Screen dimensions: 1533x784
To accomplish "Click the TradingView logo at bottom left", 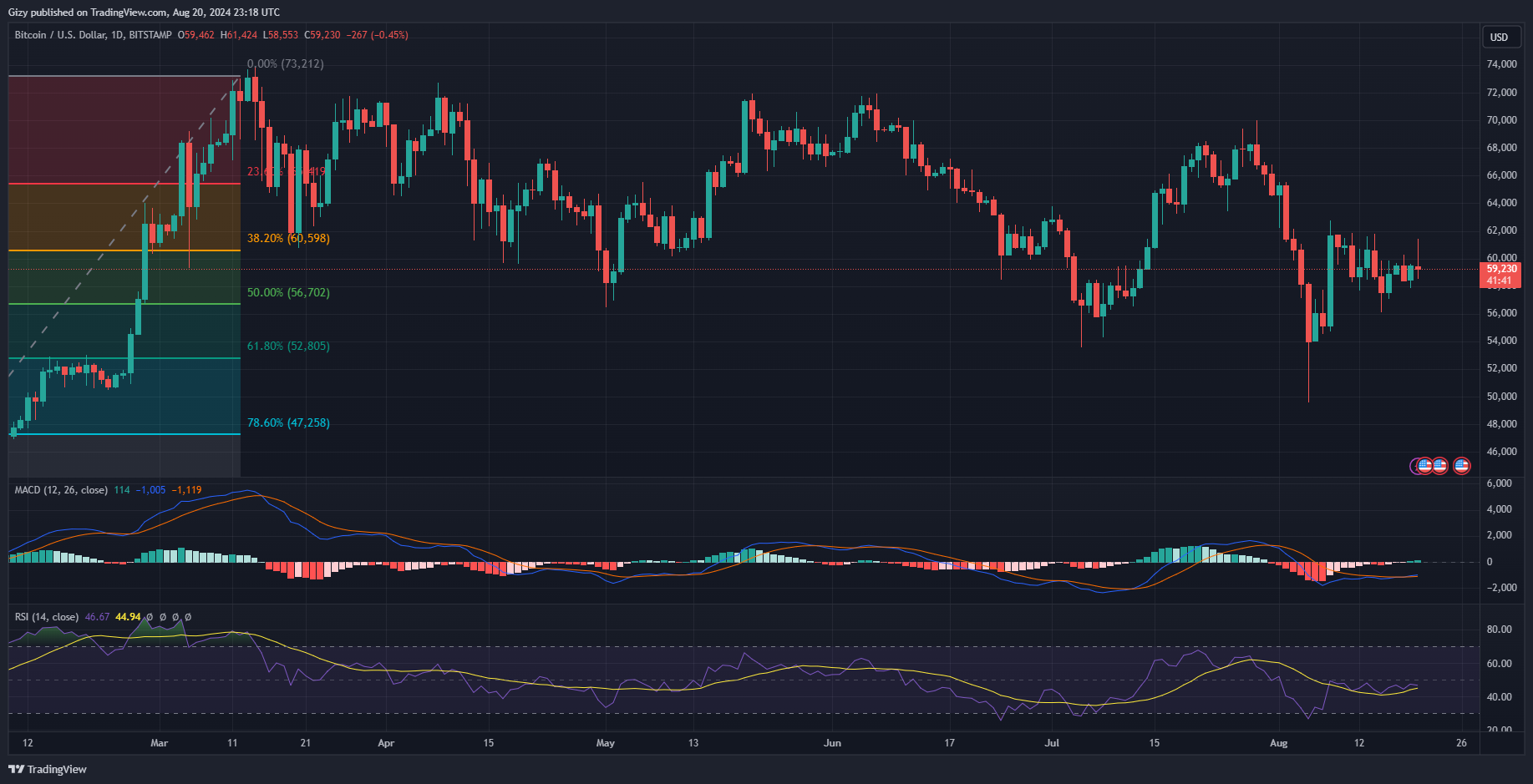I will pos(48,769).
